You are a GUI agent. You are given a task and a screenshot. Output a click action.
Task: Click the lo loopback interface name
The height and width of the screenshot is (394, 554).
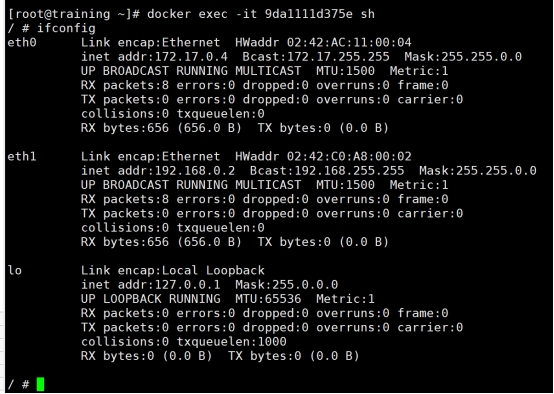[15, 271]
